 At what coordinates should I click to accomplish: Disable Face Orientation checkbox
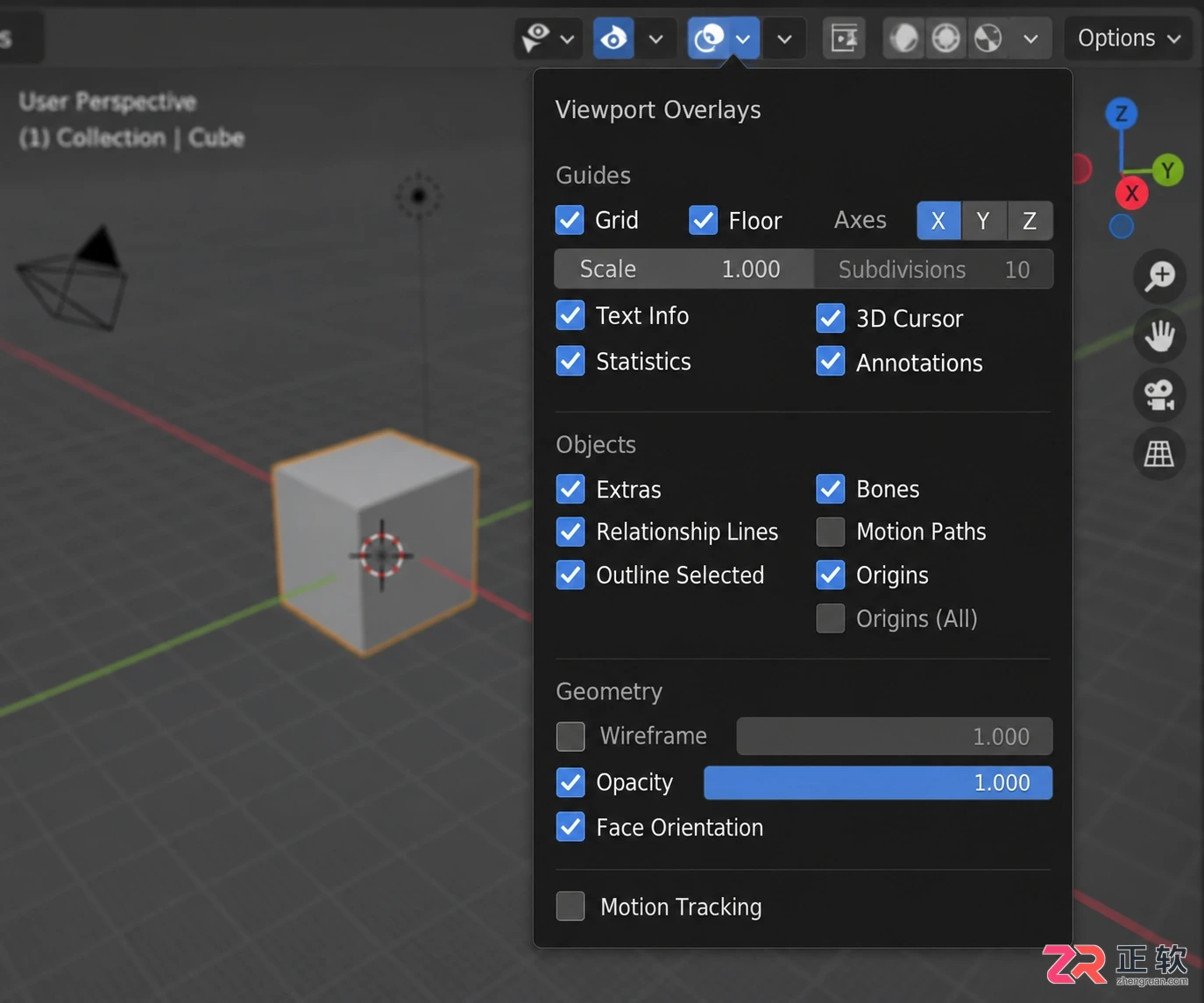pyautogui.click(x=570, y=827)
